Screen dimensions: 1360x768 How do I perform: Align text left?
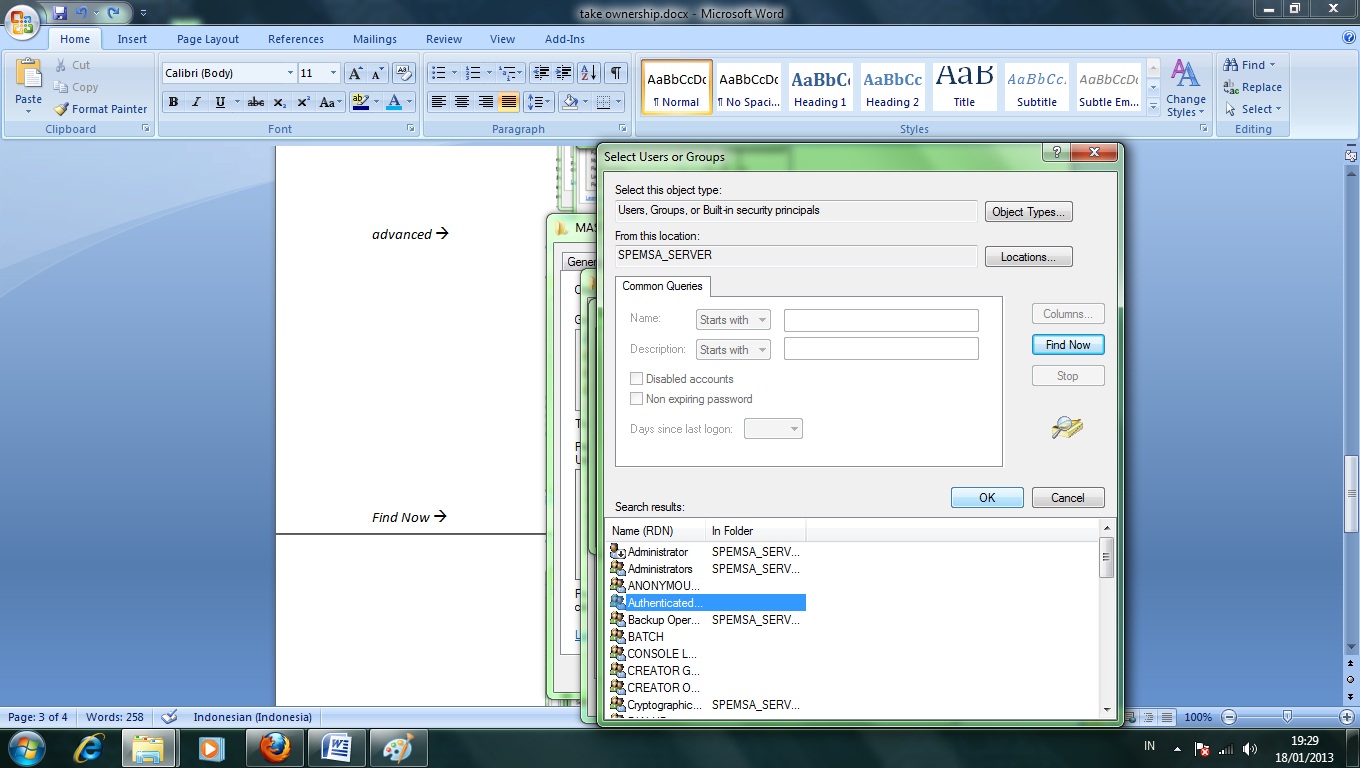click(438, 102)
